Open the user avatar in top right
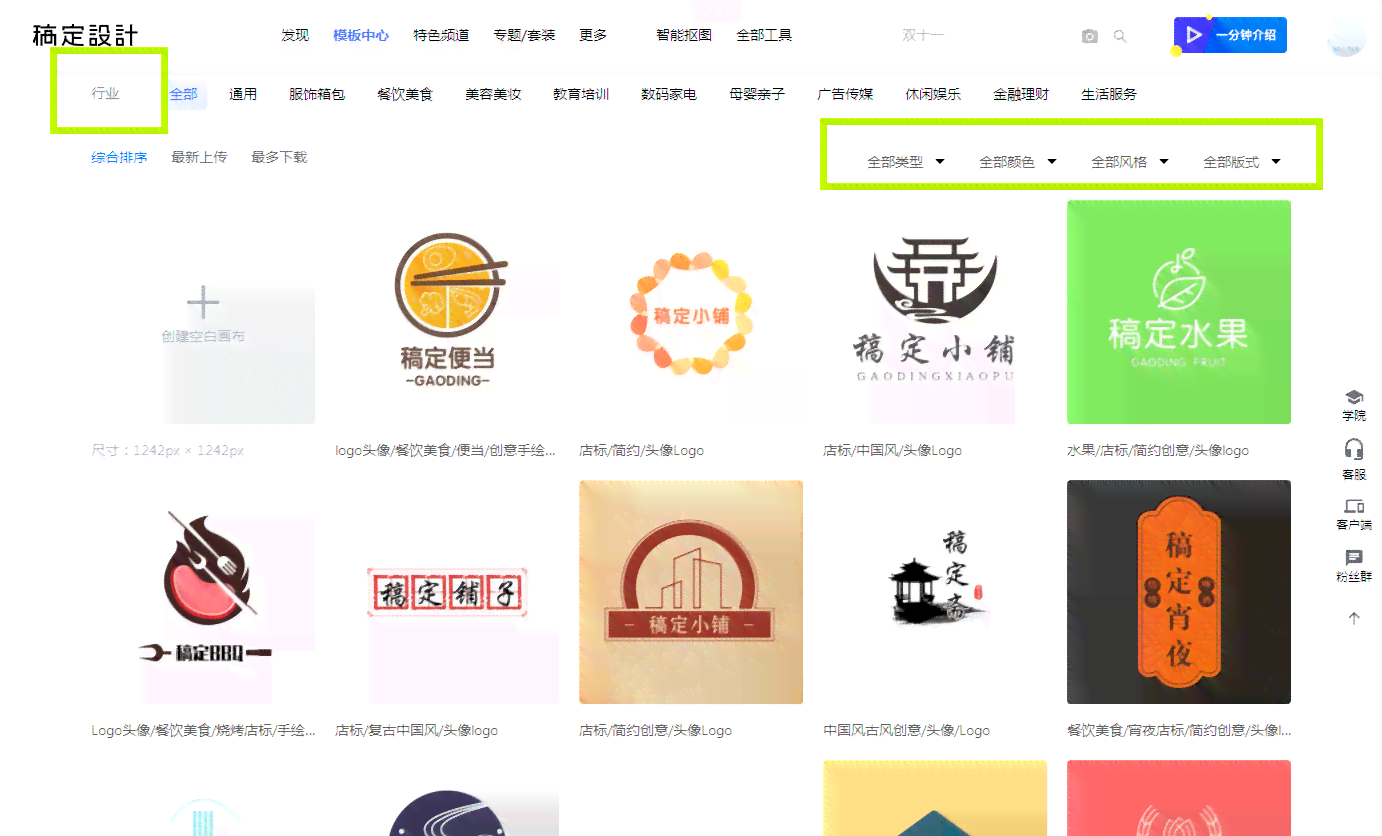Viewport: 1382px width, 836px height. [1345, 37]
